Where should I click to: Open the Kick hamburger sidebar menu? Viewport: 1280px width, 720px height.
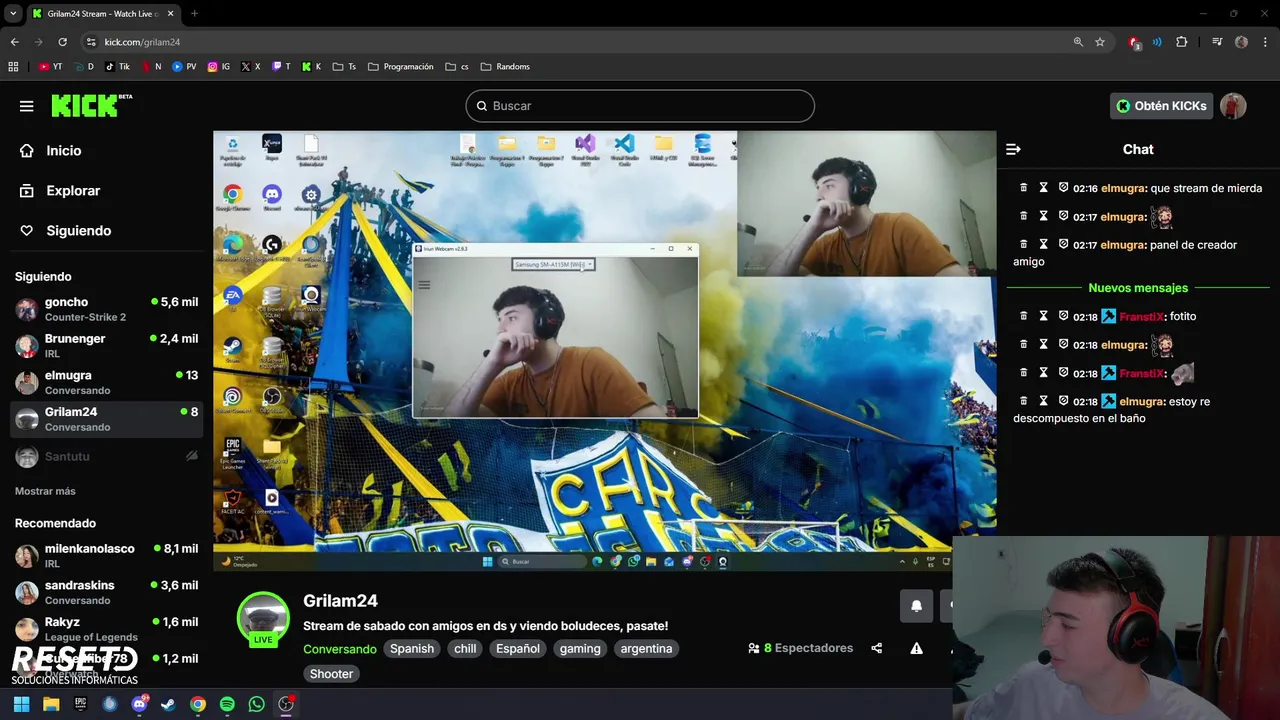[27, 106]
